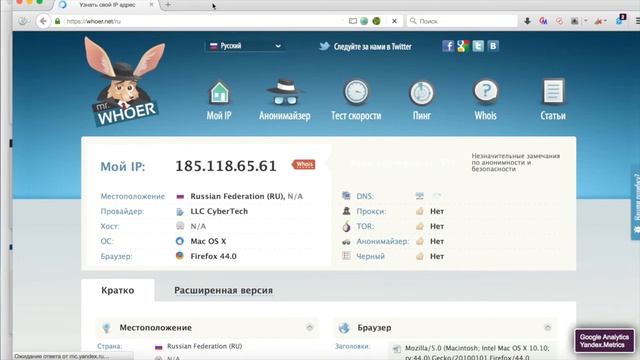Select the Узнать свой IP адрес browser tab
Image resolution: width=640 pixels, height=360 pixels.
107,5
